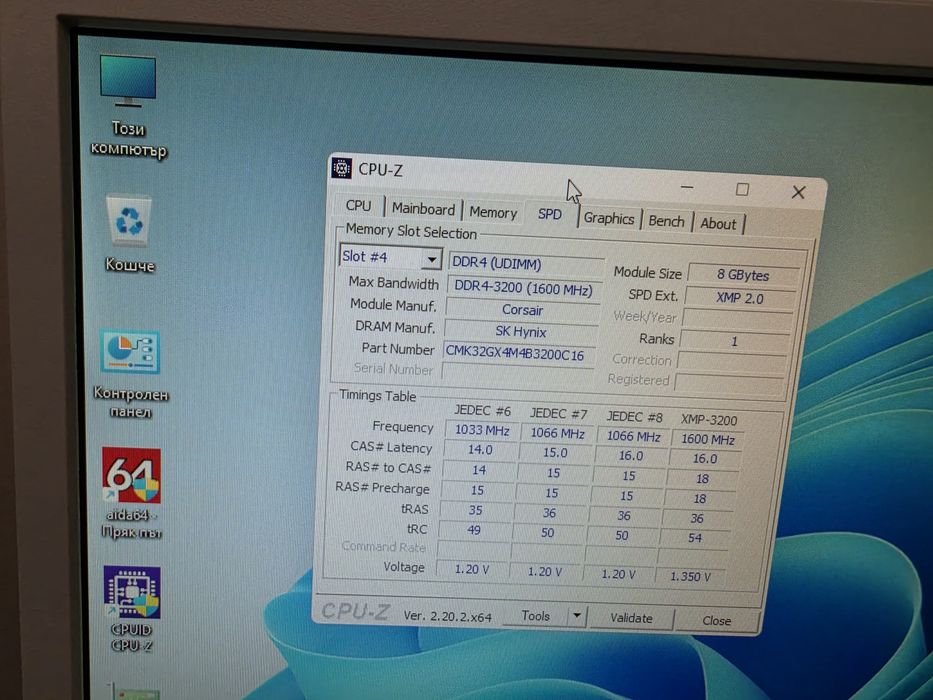Screen dimensions: 933x700
Task: Close CPU-Z with the X button
Action: pos(799,192)
